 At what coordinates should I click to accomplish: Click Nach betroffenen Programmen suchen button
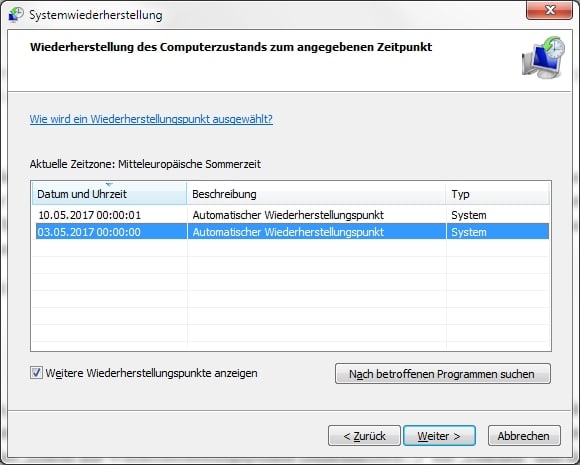(x=442, y=374)
